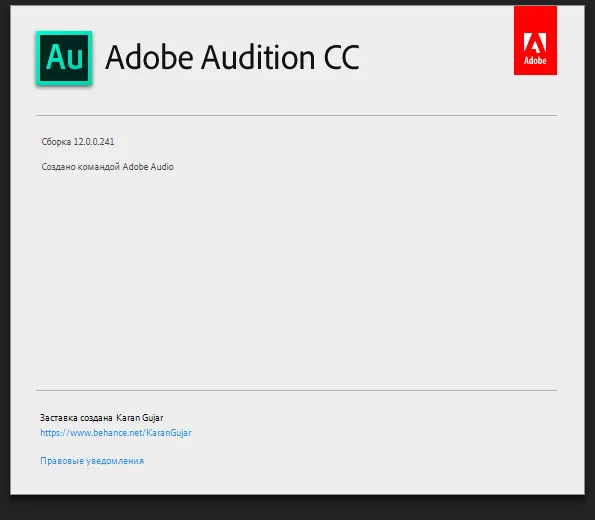Click the red Adobe logo badge
595x520 pixels.
(x=535, y=40)
